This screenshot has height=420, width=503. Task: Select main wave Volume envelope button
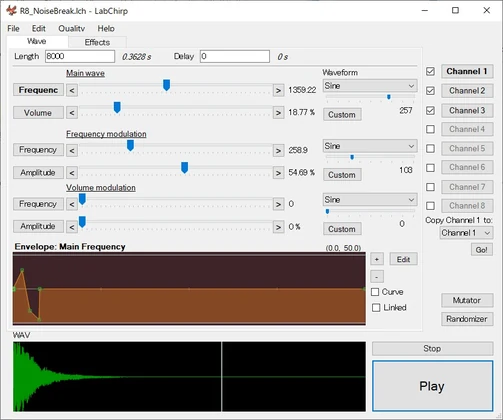coord(38,113)
